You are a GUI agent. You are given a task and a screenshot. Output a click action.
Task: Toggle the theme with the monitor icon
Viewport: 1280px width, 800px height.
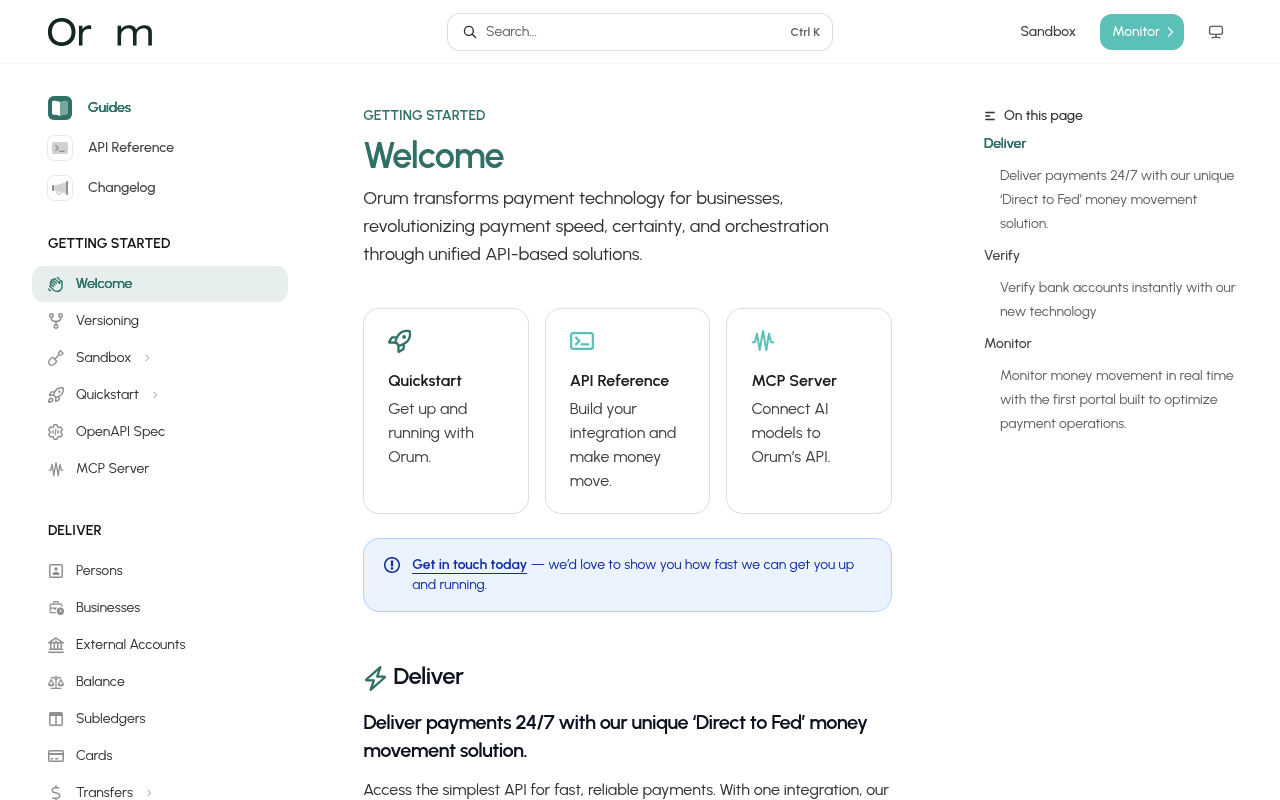pyautogui.click(x=1216, y=32)
